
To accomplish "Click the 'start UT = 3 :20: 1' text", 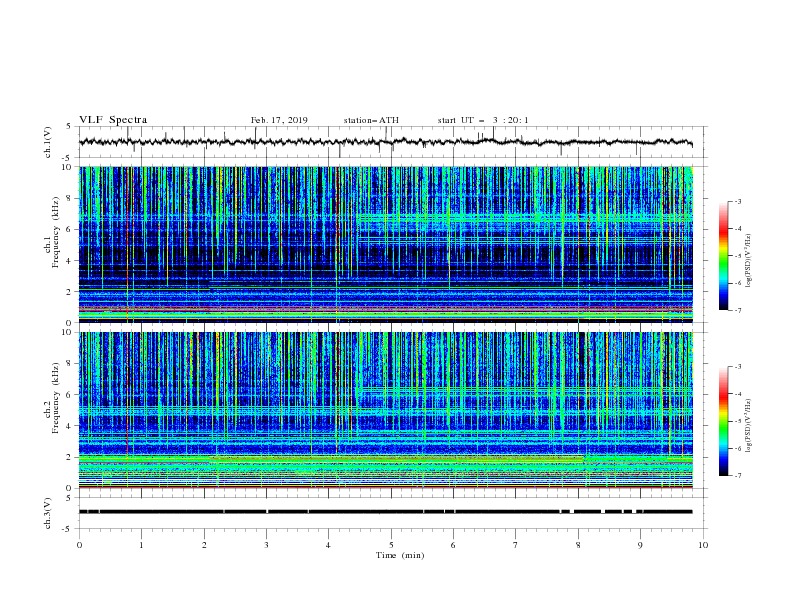I will pos(483,120).
